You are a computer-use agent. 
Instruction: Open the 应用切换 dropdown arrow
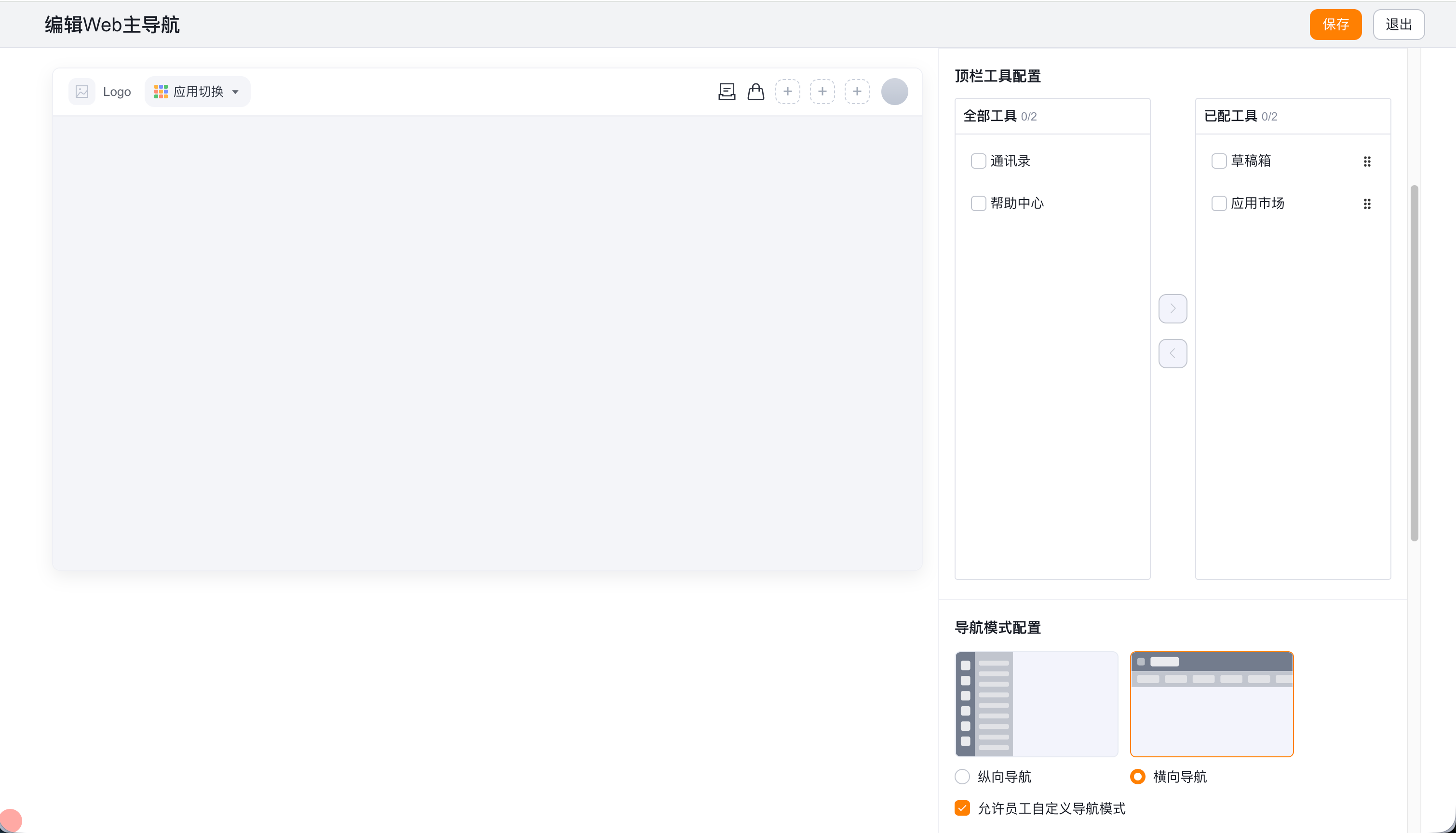point(235,92)
